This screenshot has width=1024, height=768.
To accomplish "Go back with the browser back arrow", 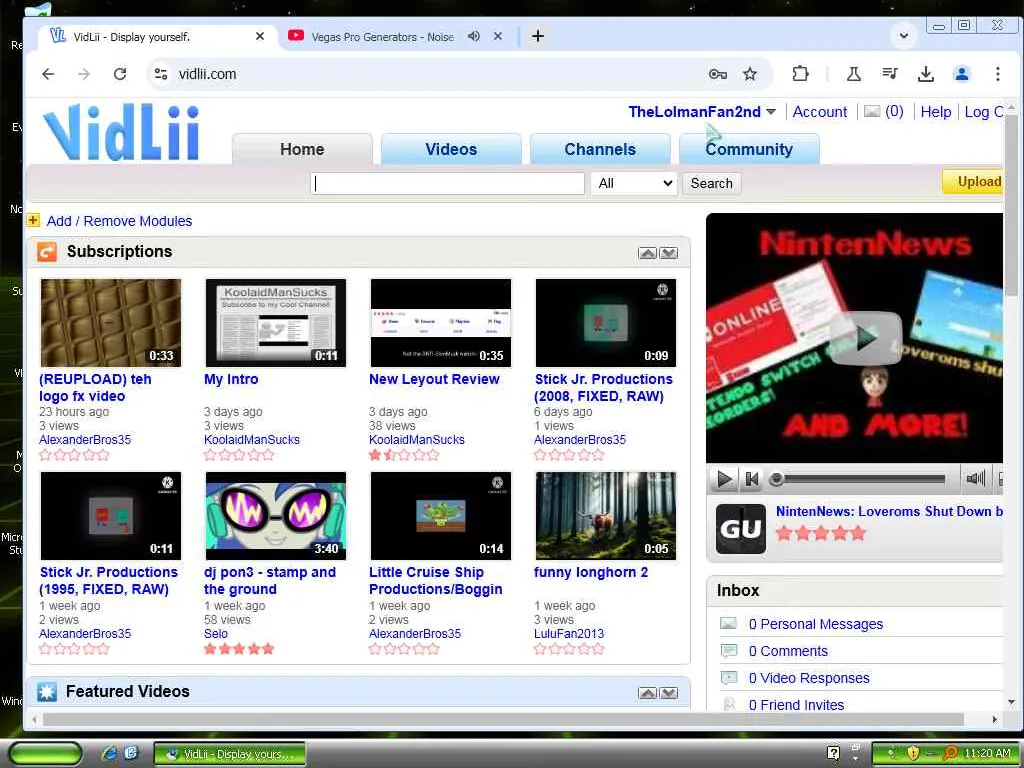I will click(x=48, y=74).
